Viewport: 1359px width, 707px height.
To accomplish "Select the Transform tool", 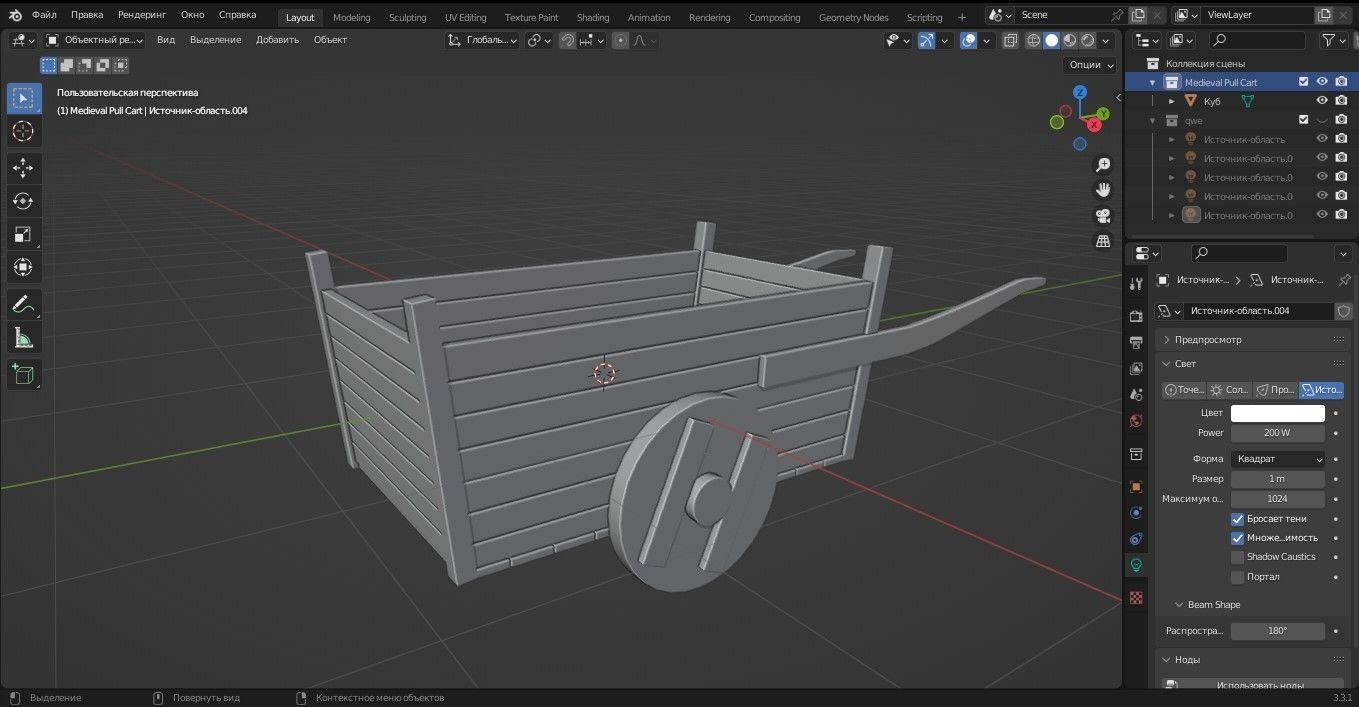I will pyautogui.click(x=24, y=267).
